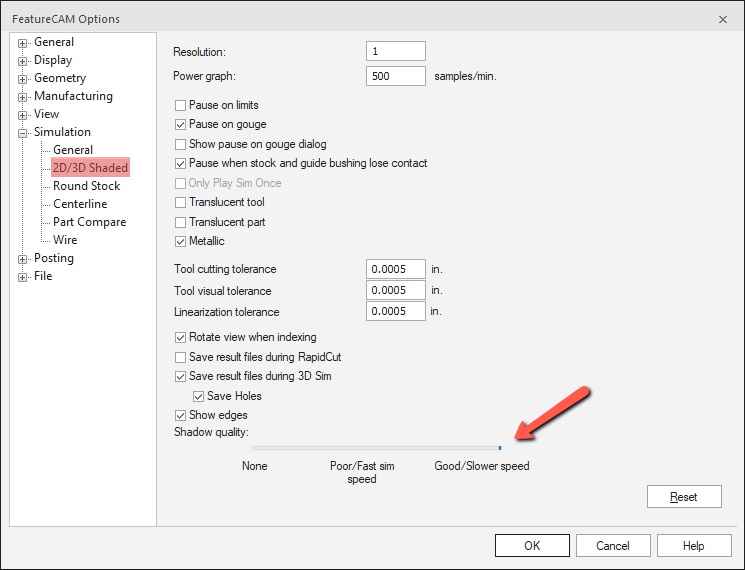Open the Round Stock page

(x=86, y=186)
